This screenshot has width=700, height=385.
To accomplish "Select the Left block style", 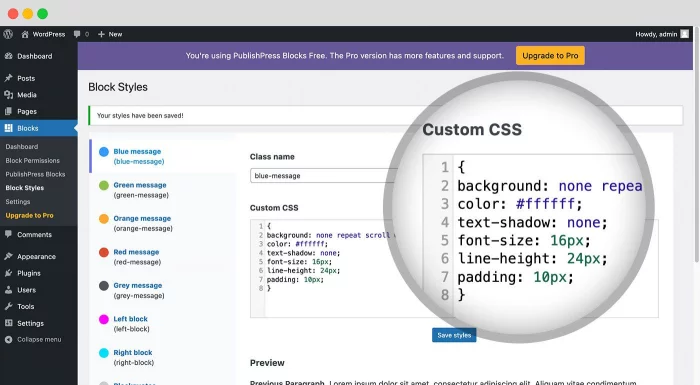I will [162, 324].
